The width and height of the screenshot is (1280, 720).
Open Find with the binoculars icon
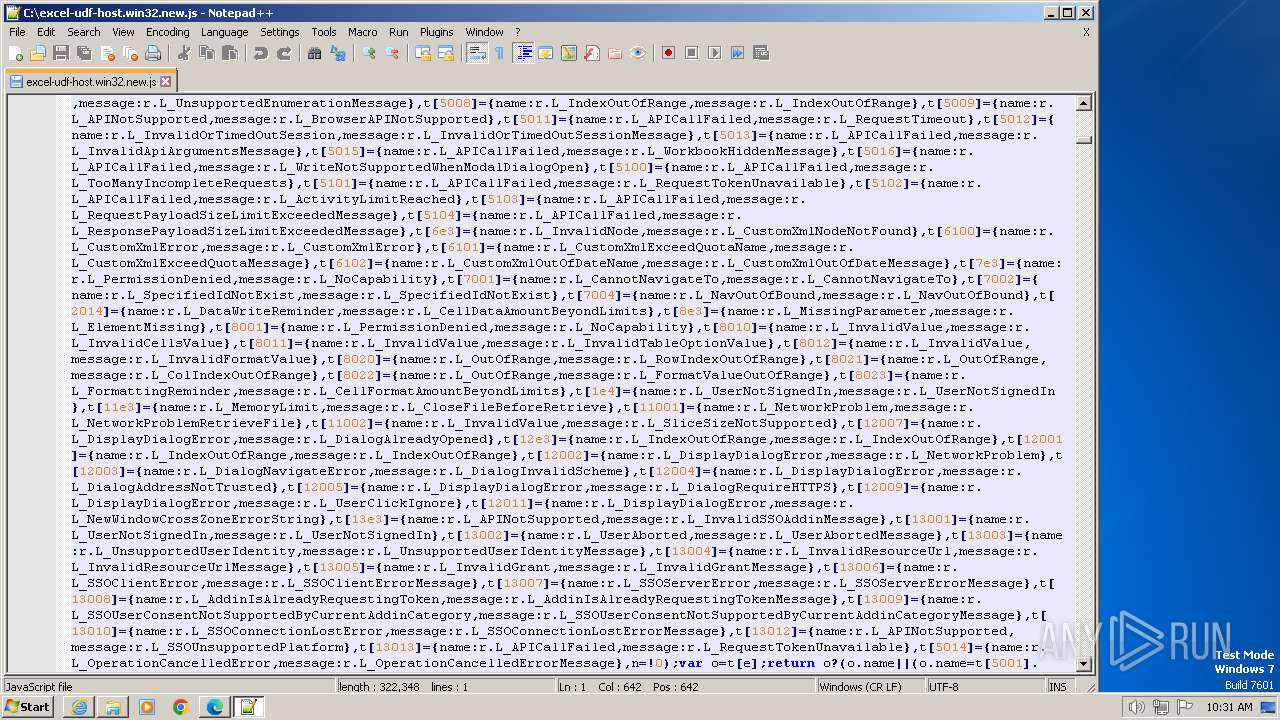(x=314, y=53)
